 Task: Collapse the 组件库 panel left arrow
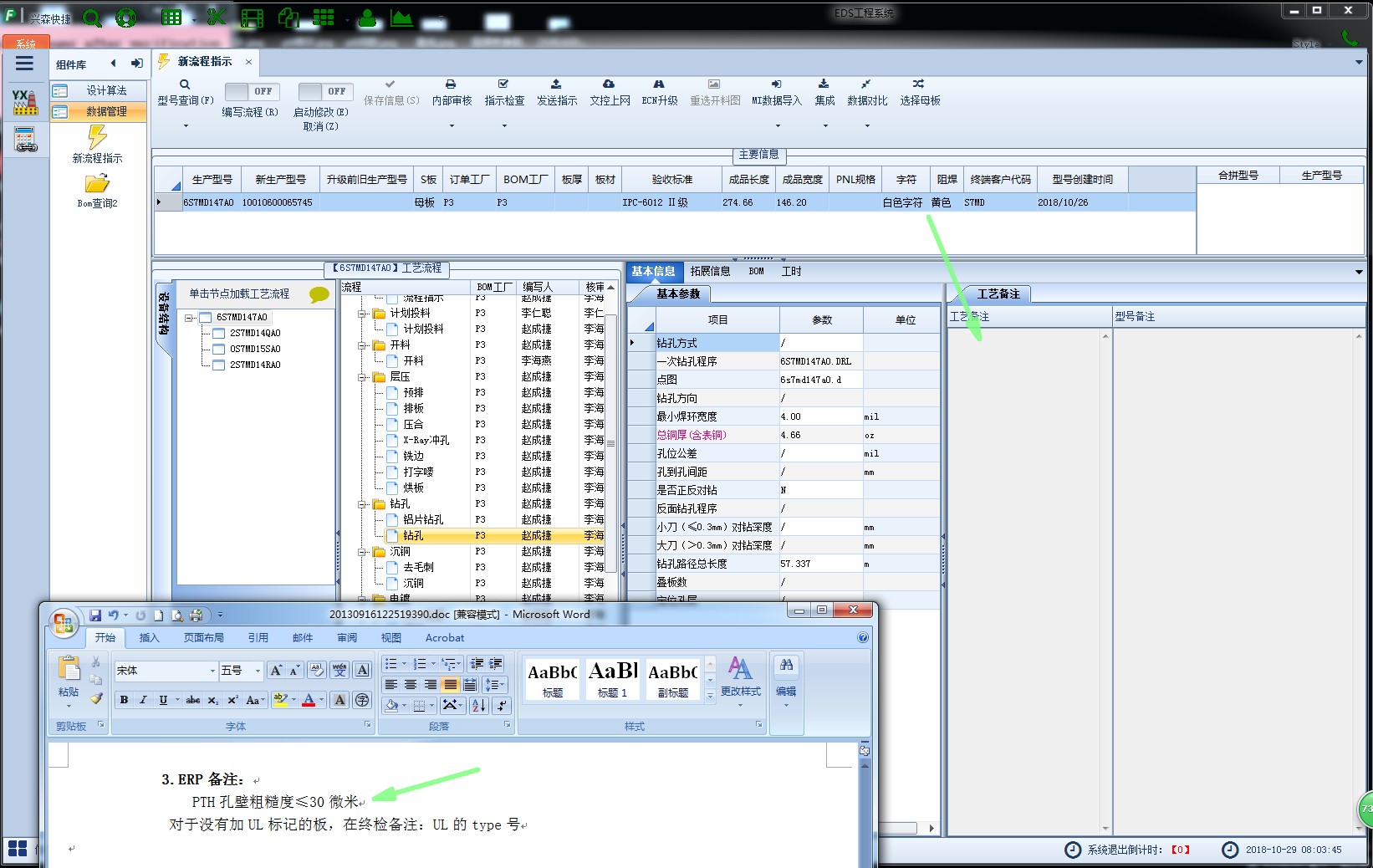coord(113,64)
